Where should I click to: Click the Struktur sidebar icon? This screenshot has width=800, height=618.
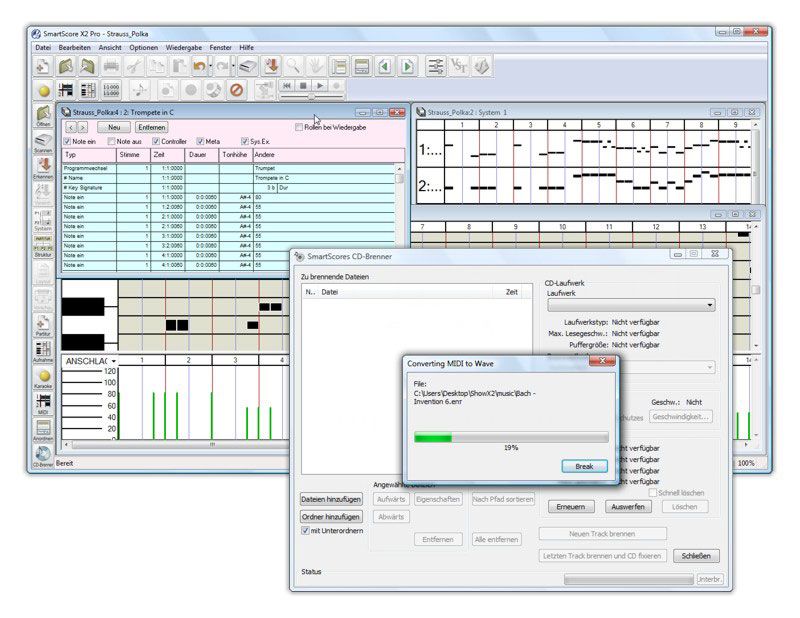pos(43,246)
